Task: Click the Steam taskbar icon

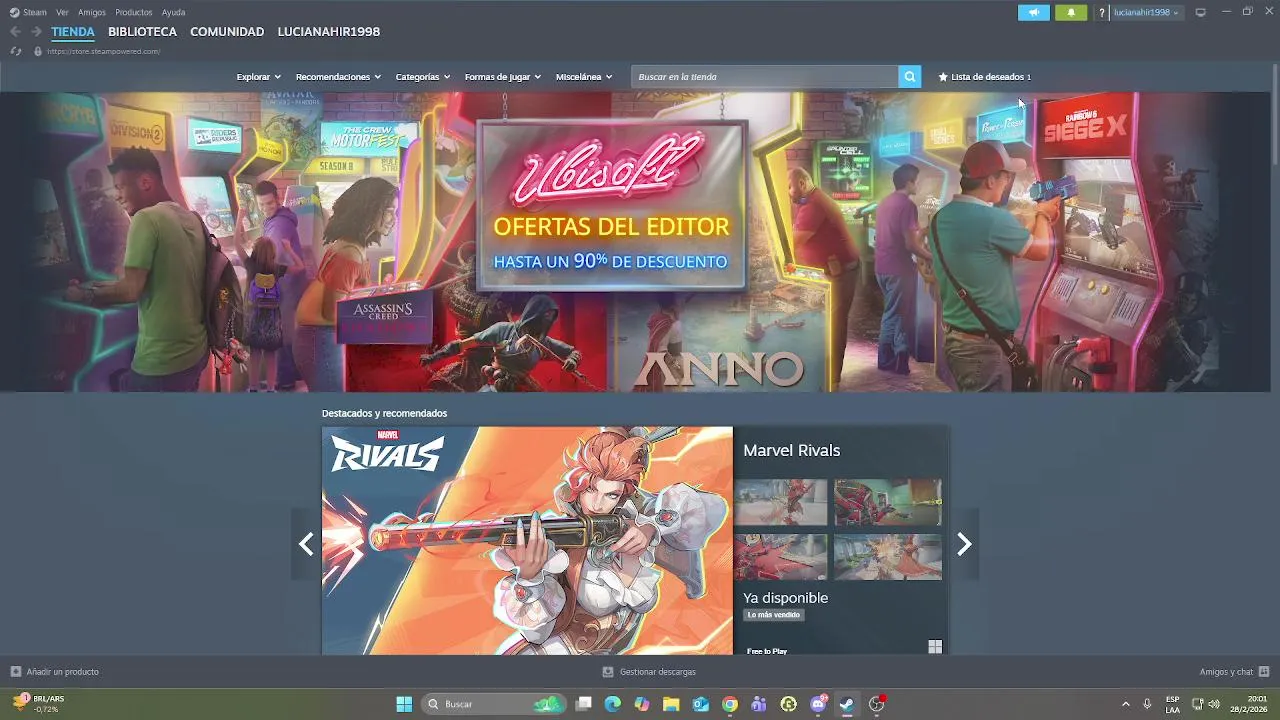Action: pos(847,704)
